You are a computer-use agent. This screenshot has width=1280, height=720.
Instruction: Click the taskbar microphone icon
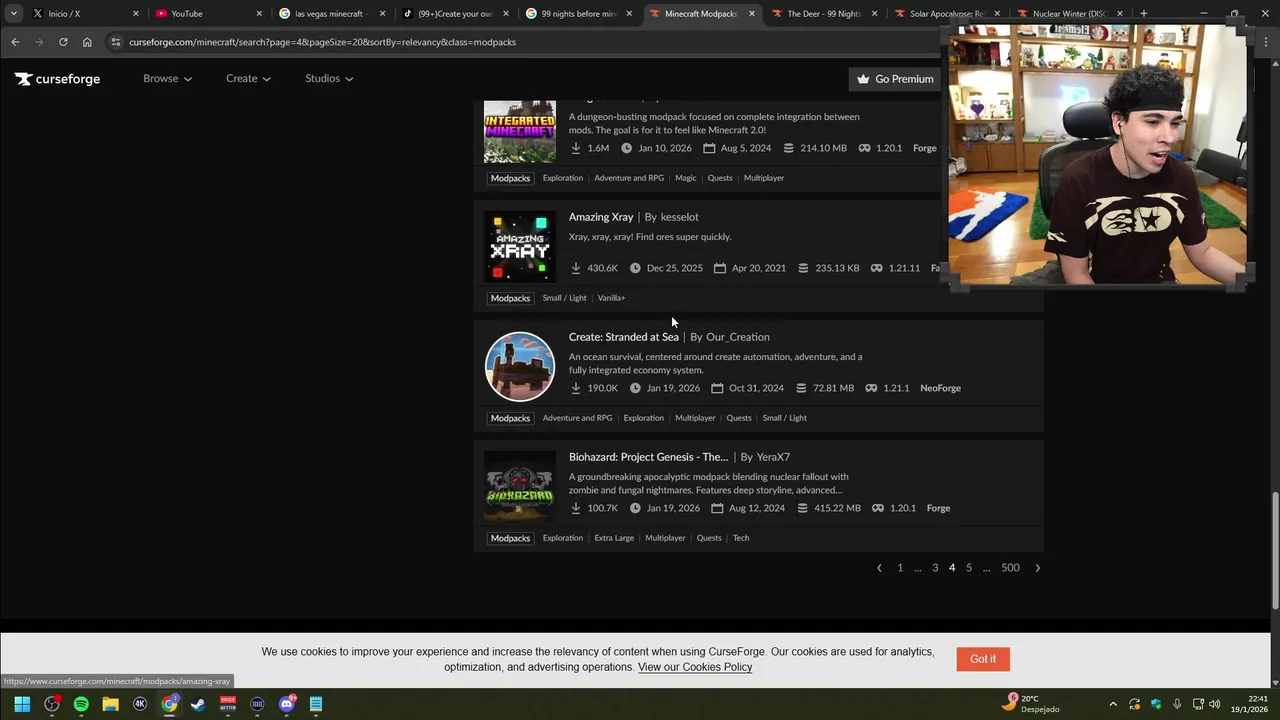click(1177, 704)
